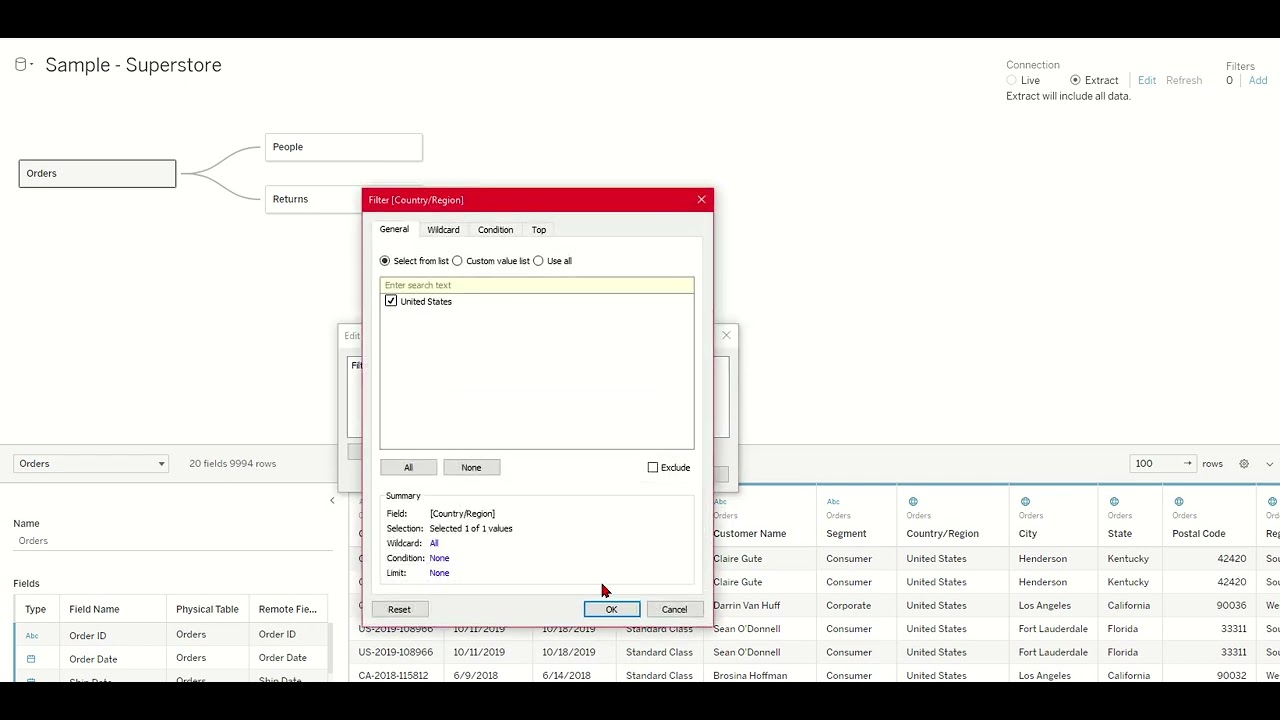Enable the Exclude checkbox
Image resolution: width=1280 pixels, height=720 pixels.
click(653, 468)
